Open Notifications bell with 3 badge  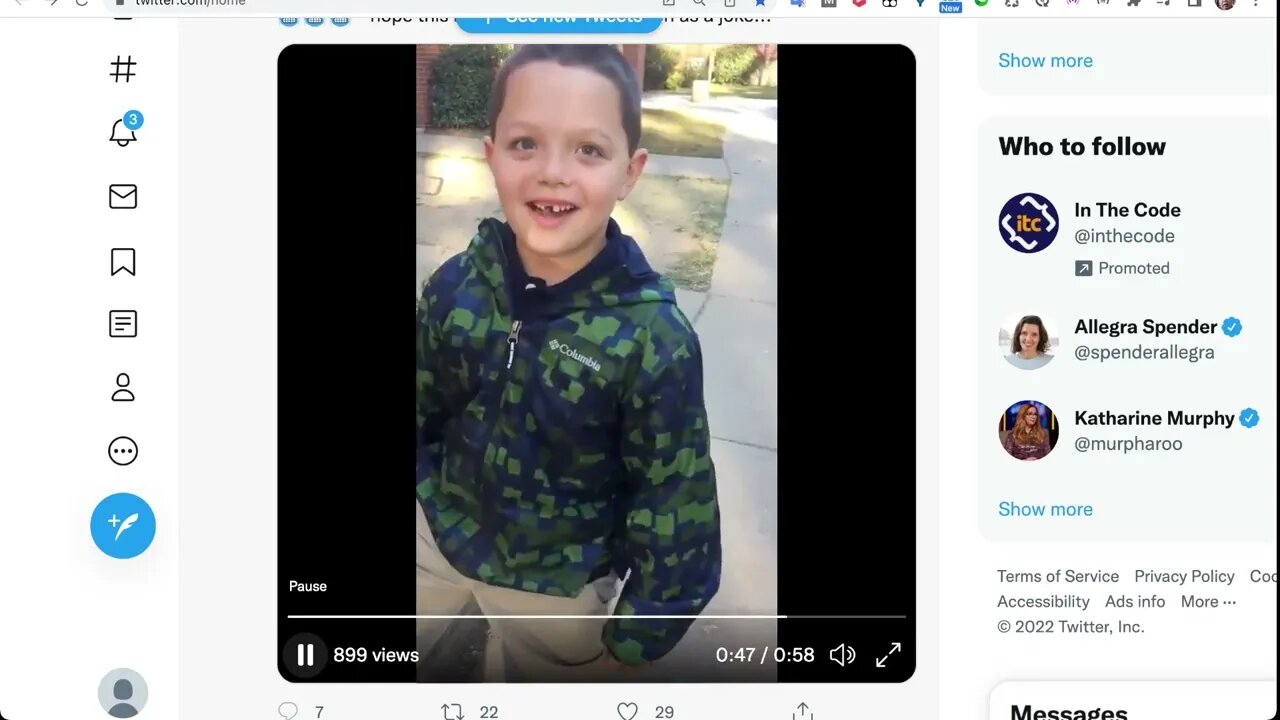click(x=124, y=131)
